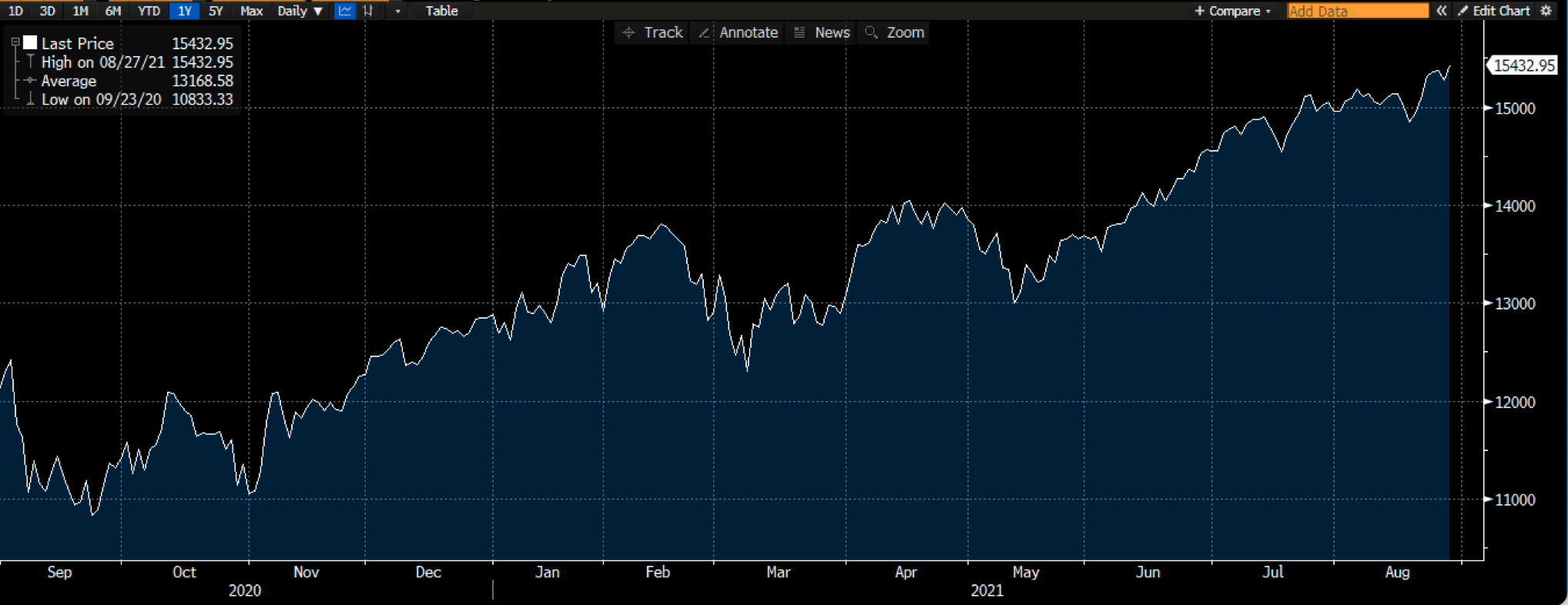Click the 15432.95 last price axis label
The width and height of the screenshot is (1568, 605).
click(1524, 65)
